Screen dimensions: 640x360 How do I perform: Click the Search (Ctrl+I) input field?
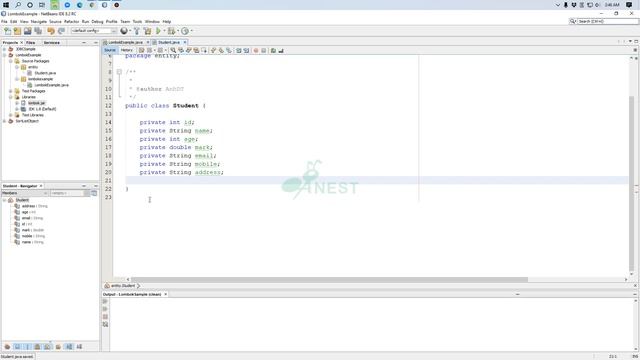click(x=607, y=21)
